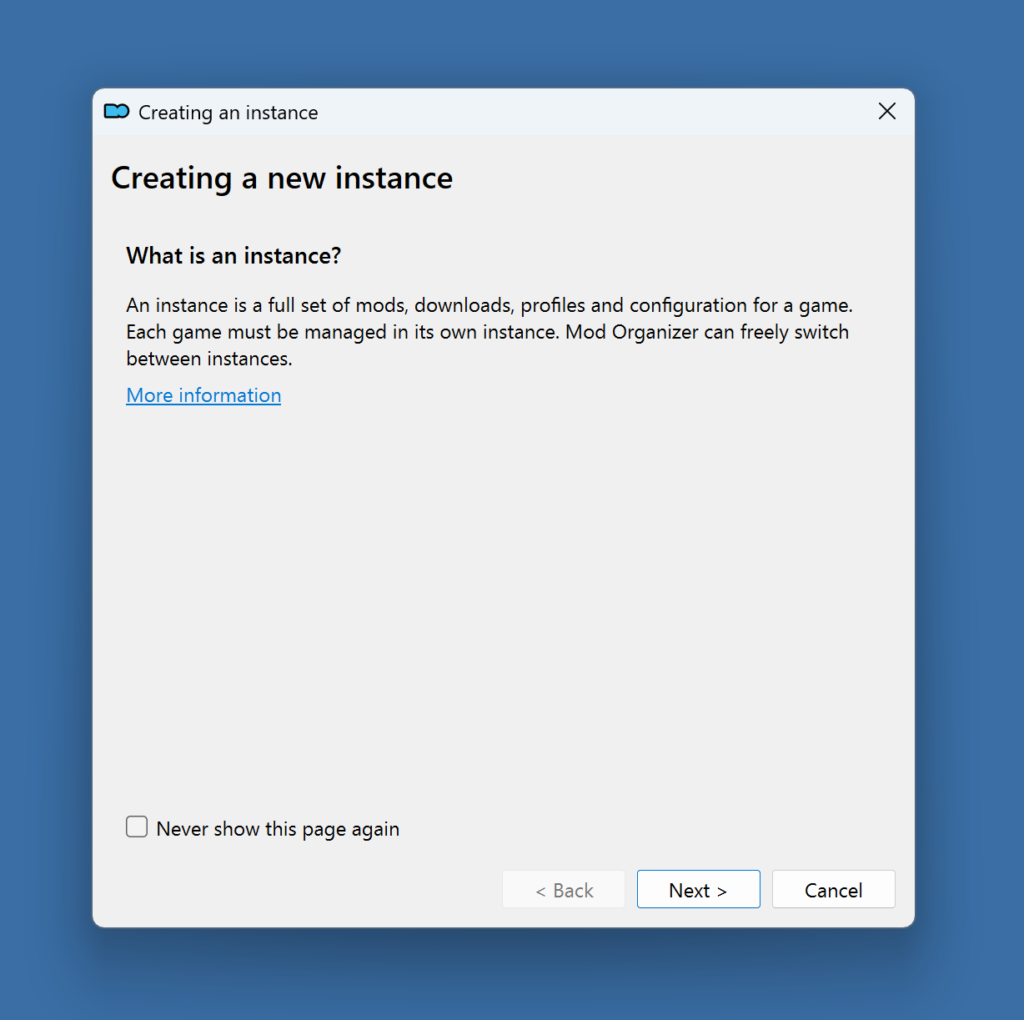Cancel the instance creation wizard

point(833,890)
